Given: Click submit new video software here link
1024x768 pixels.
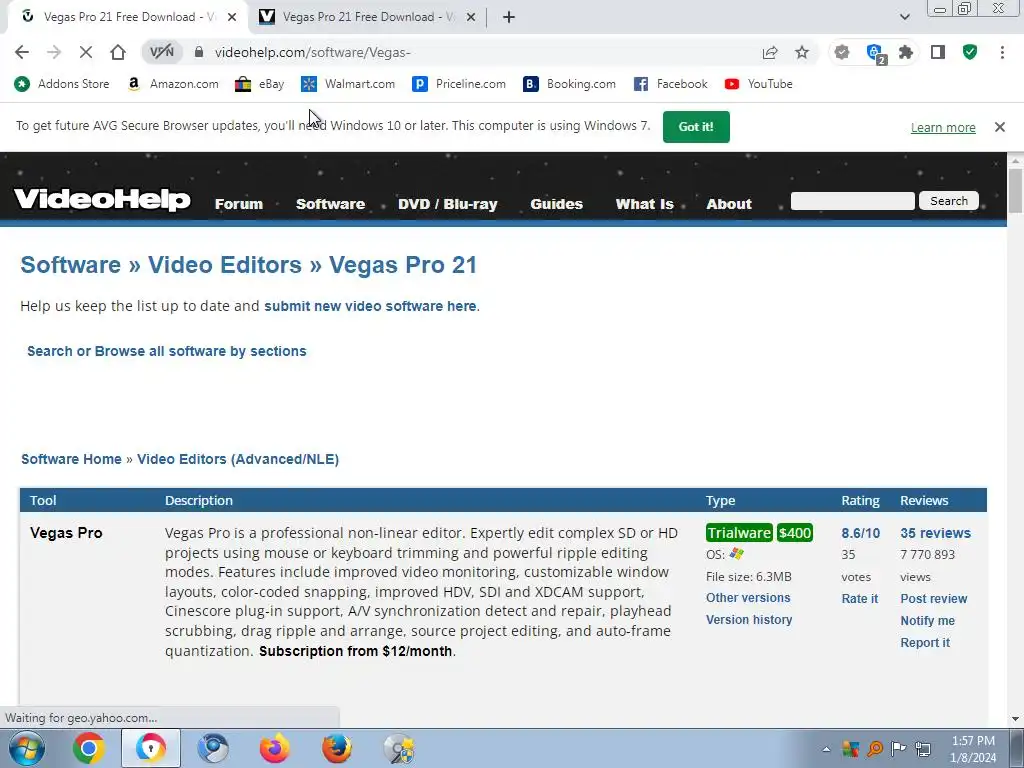Looking at the screenshot, I should pyautogui.click(x=370, y=306).
